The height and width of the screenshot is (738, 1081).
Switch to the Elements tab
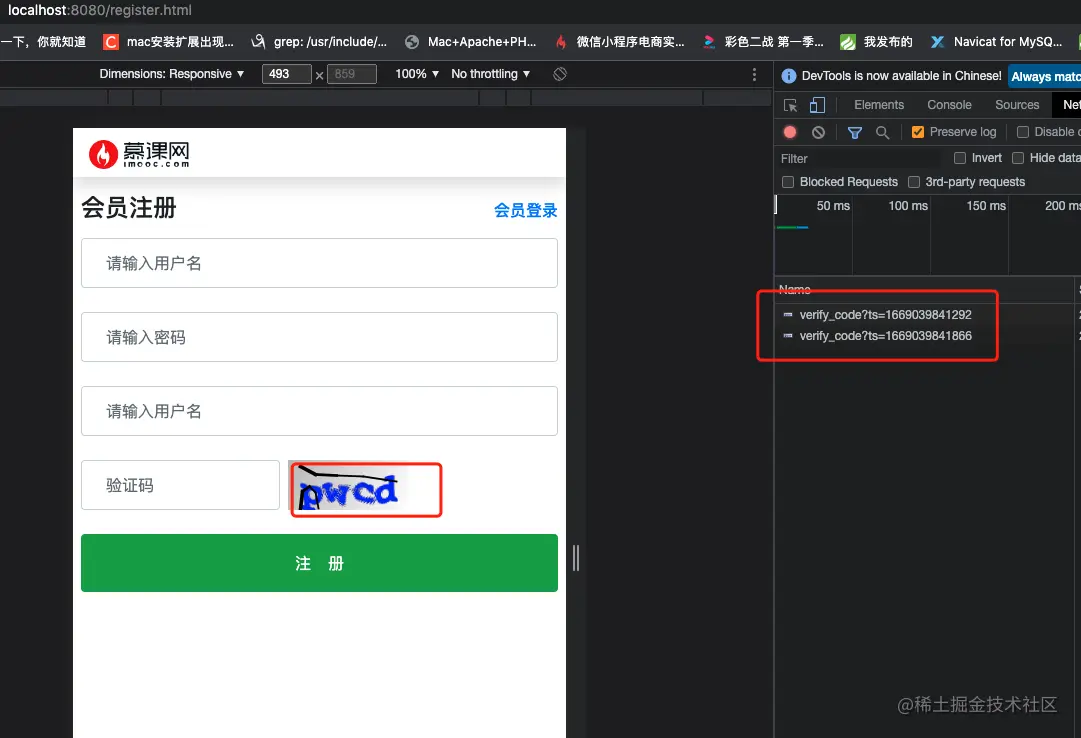click(879, 105)
